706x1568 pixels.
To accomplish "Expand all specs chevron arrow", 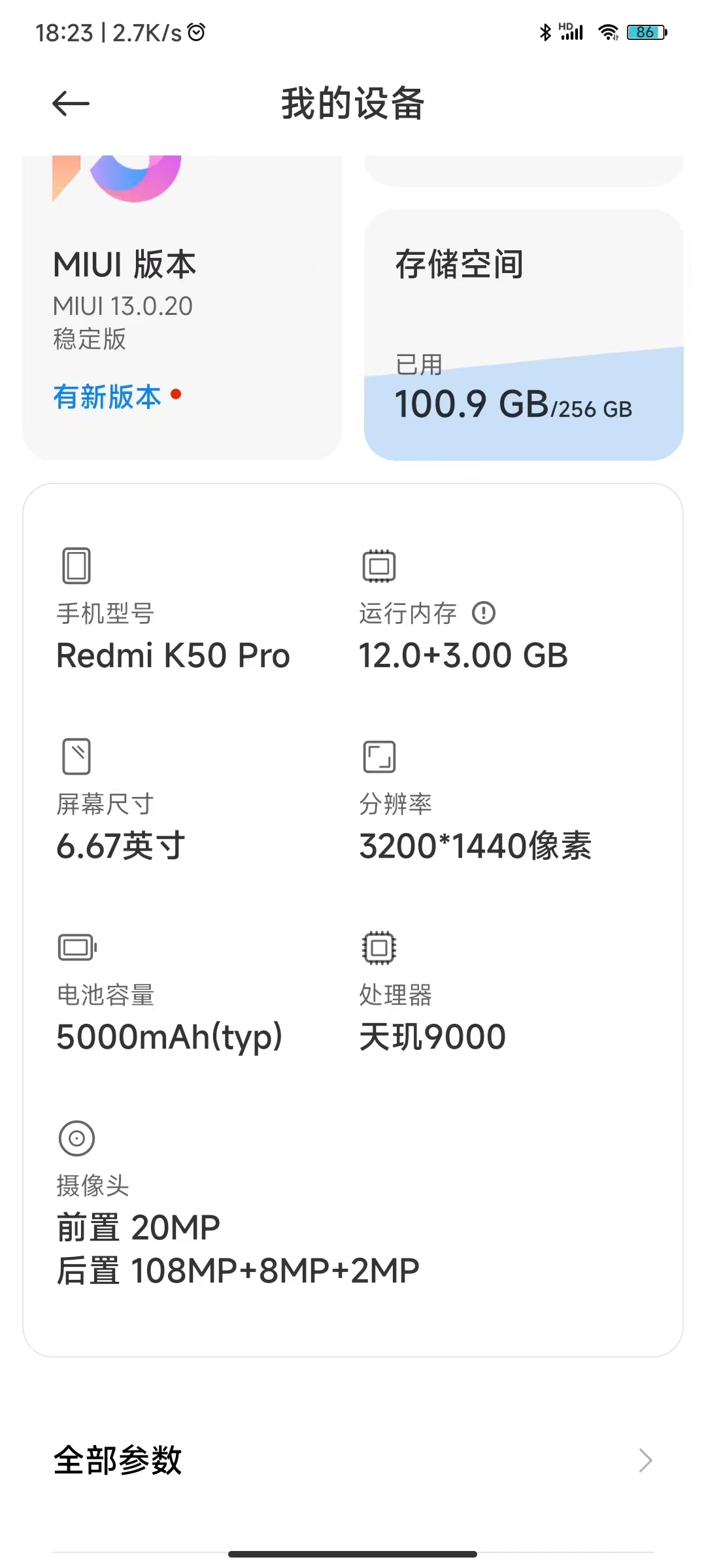I will [x=645, y=1460].
